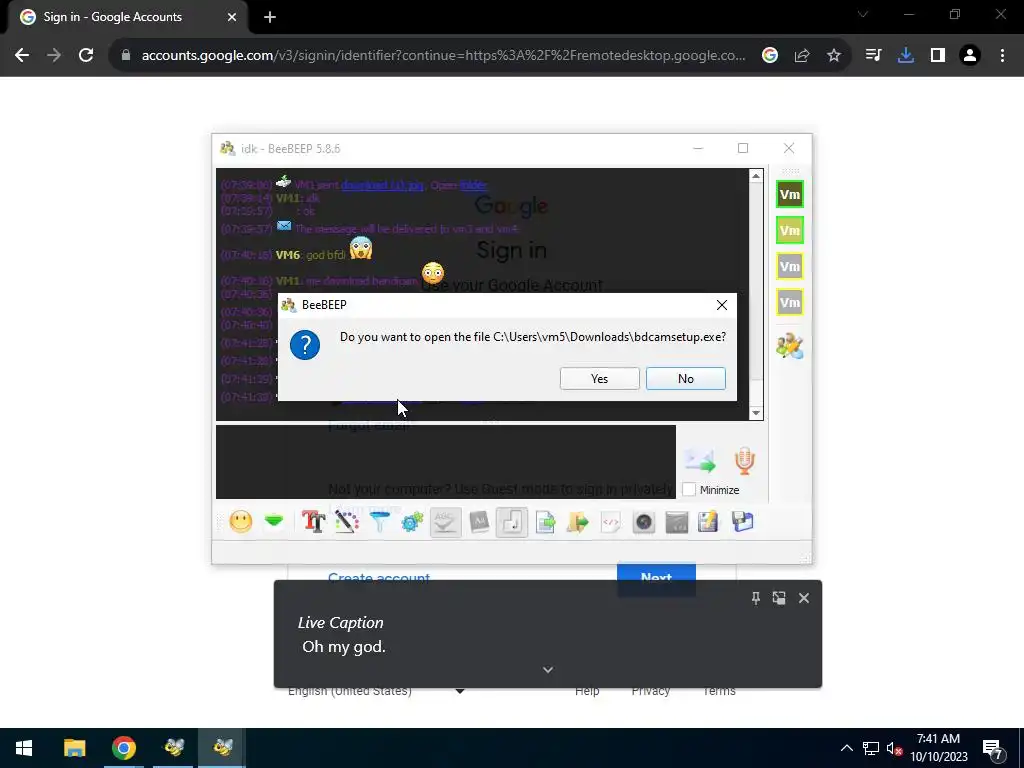Click the send folder arrow icon
The width and height of the screenshot is (1024, 768).
coord(578,522)
